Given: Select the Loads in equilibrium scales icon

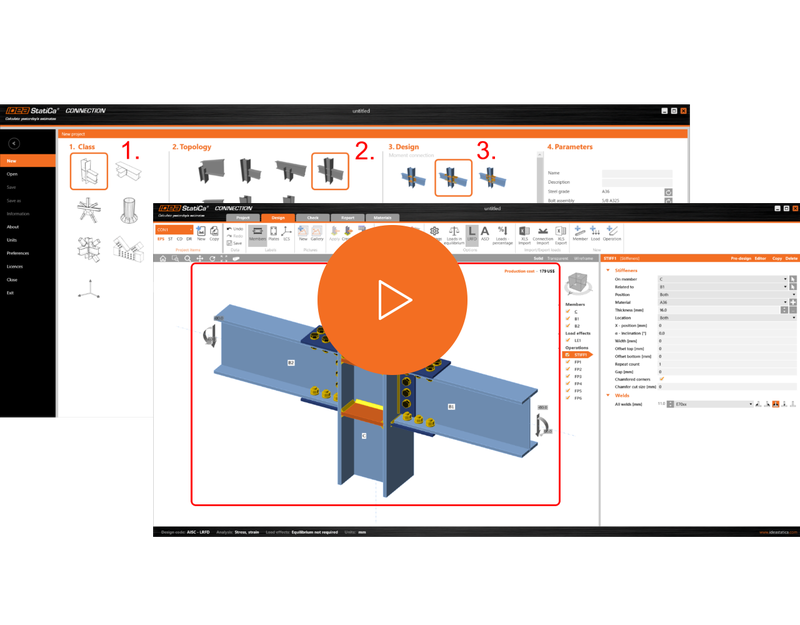Looking at the screenshot, I should click(x=454, y=235).
